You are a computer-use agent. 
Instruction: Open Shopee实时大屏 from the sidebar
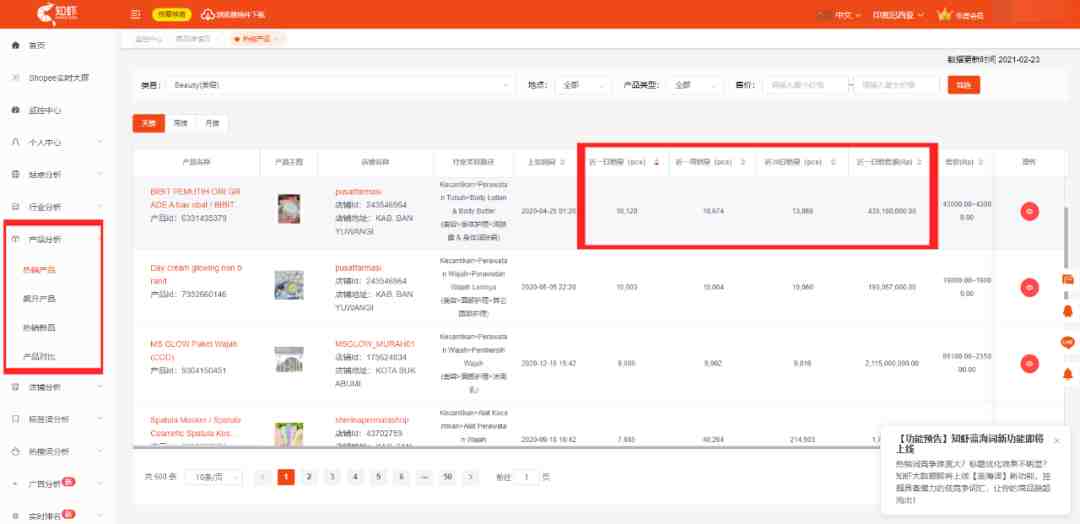coord(59,78)
